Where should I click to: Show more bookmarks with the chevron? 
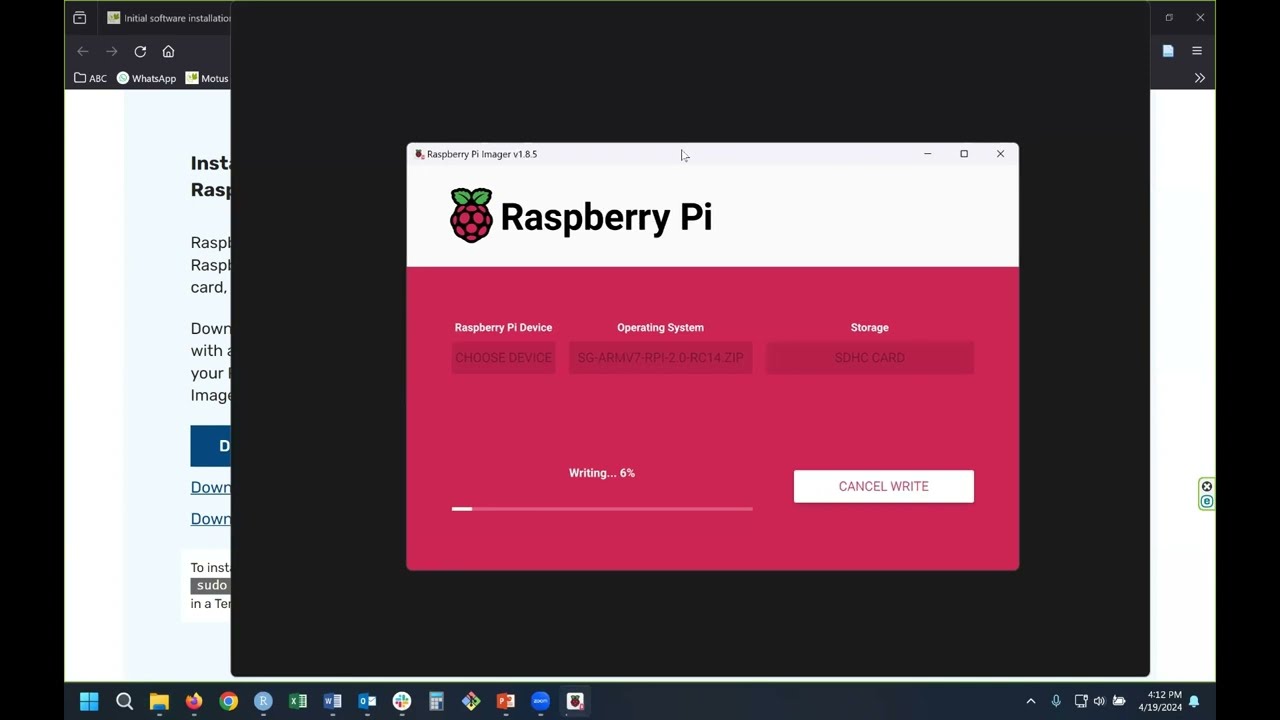point(1199,78)
